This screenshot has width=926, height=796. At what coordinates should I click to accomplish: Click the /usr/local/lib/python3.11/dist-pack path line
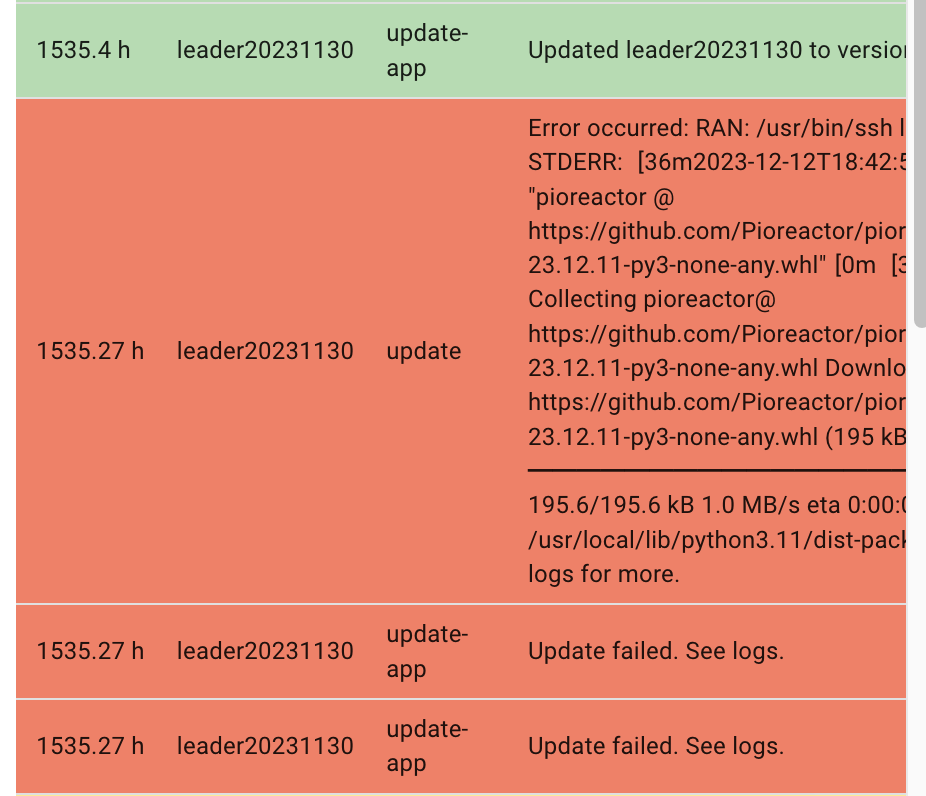click(x=717, y=540)
